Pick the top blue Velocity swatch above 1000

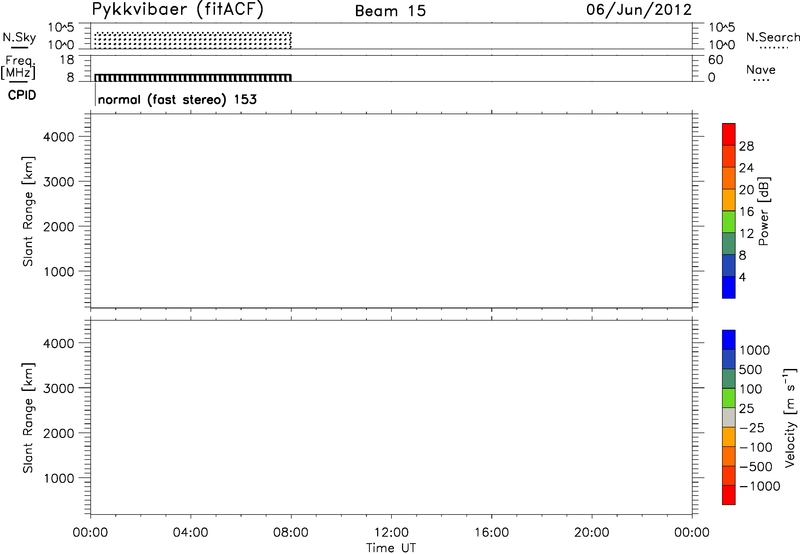point(729,340)
